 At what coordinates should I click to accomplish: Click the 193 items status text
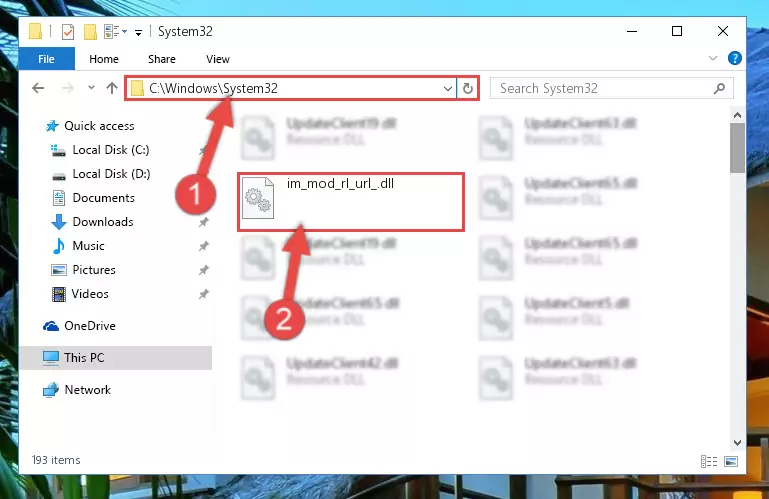click(x=56, y=460)
